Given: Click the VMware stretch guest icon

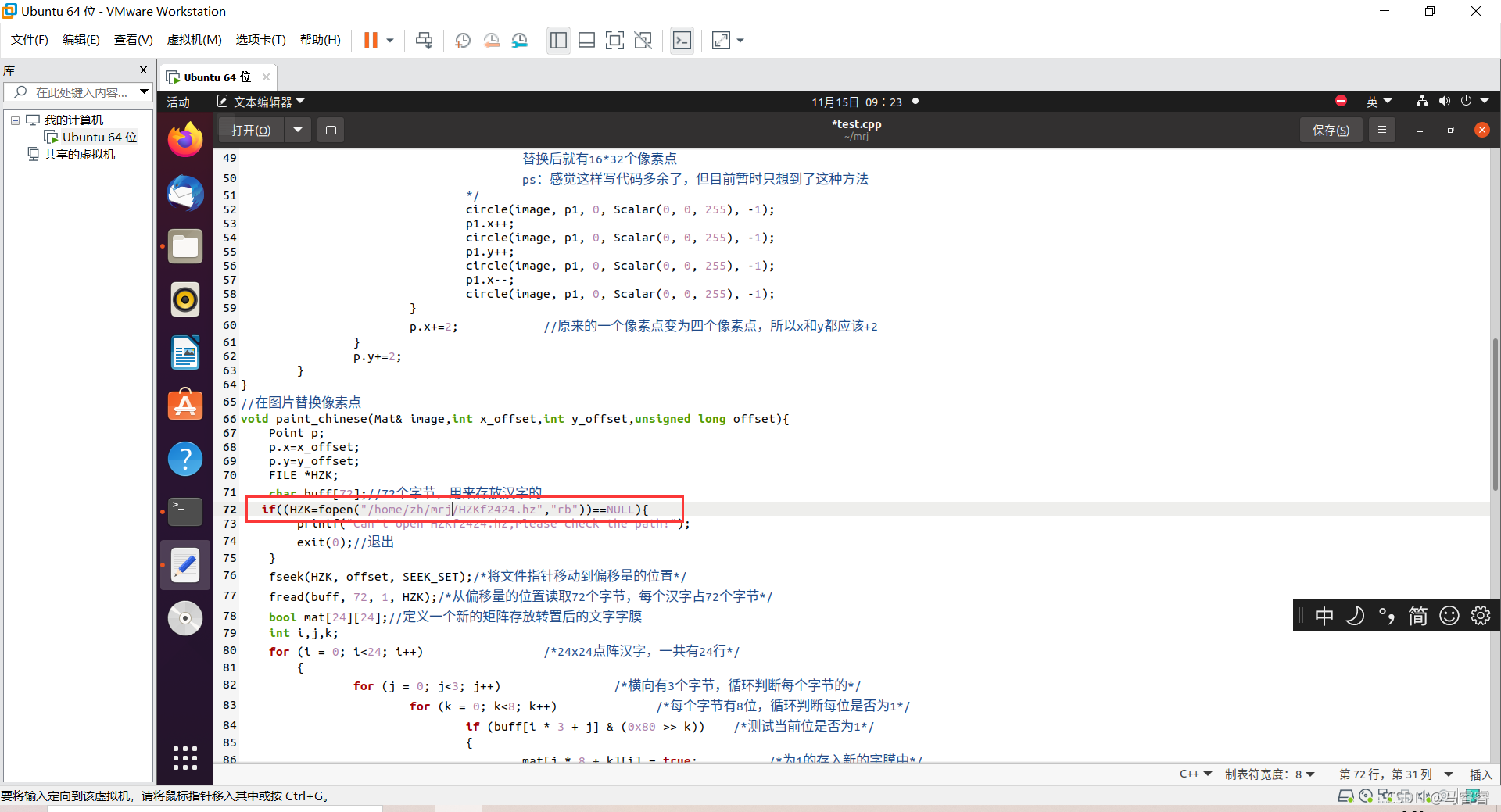Looking at the screenshot, I should click(721, 40).
